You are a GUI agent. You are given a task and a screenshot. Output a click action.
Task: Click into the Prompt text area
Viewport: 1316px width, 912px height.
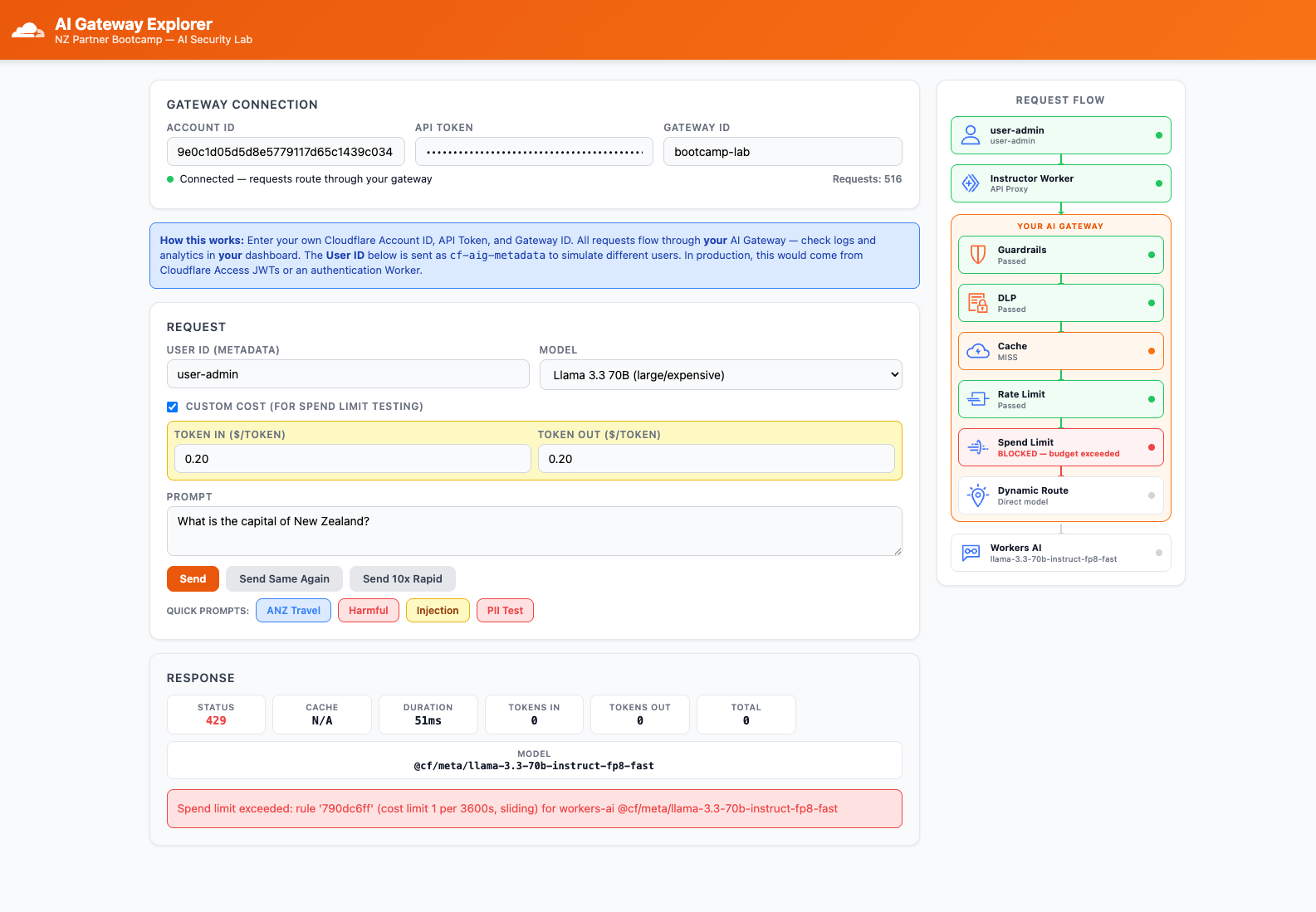[535, 531]
